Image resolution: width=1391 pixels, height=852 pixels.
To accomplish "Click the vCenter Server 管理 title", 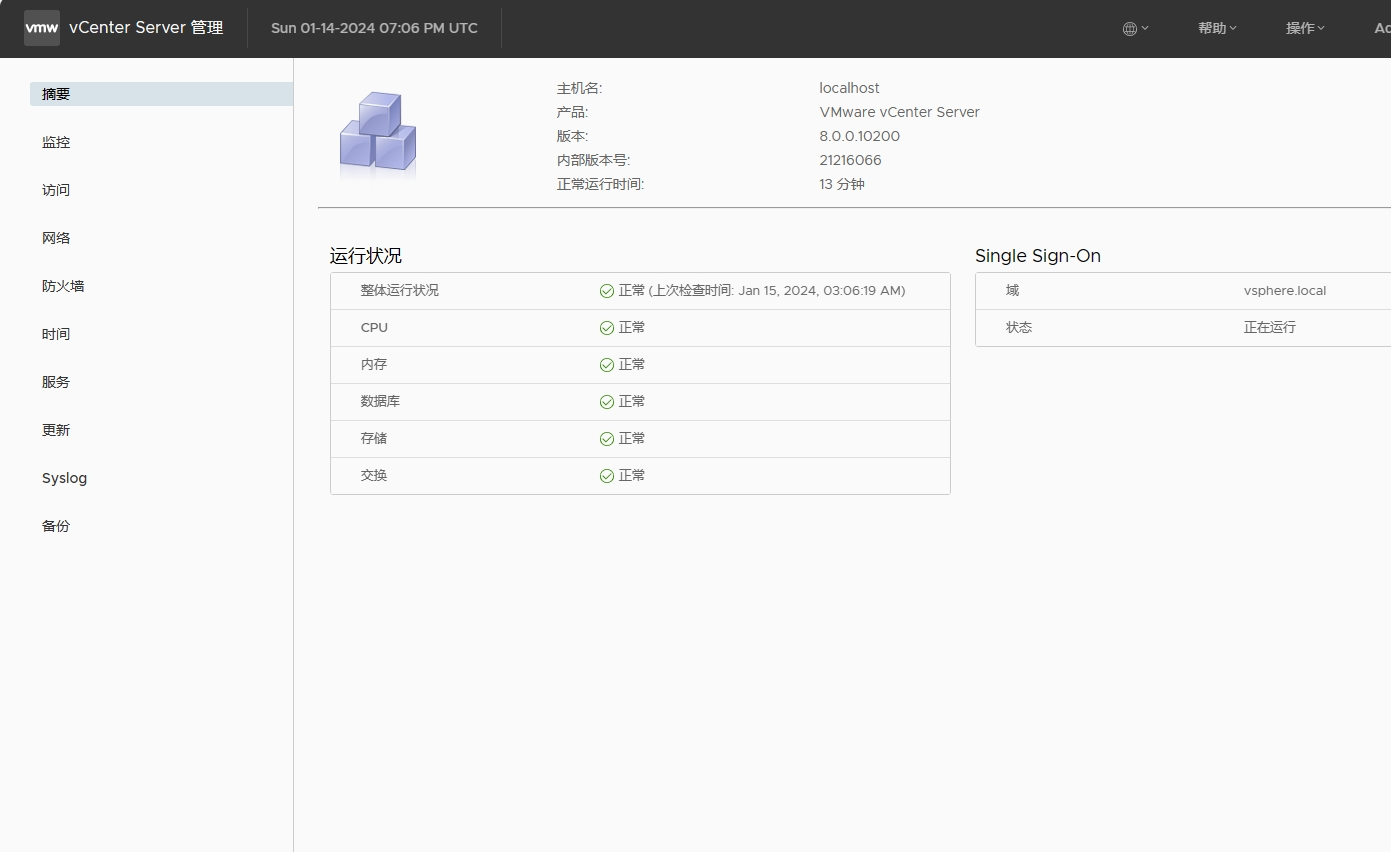I will (146, 28).
